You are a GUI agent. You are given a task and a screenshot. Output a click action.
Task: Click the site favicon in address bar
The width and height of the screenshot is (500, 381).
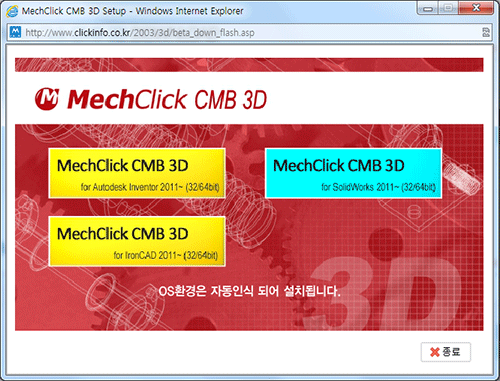pos(15,32)
